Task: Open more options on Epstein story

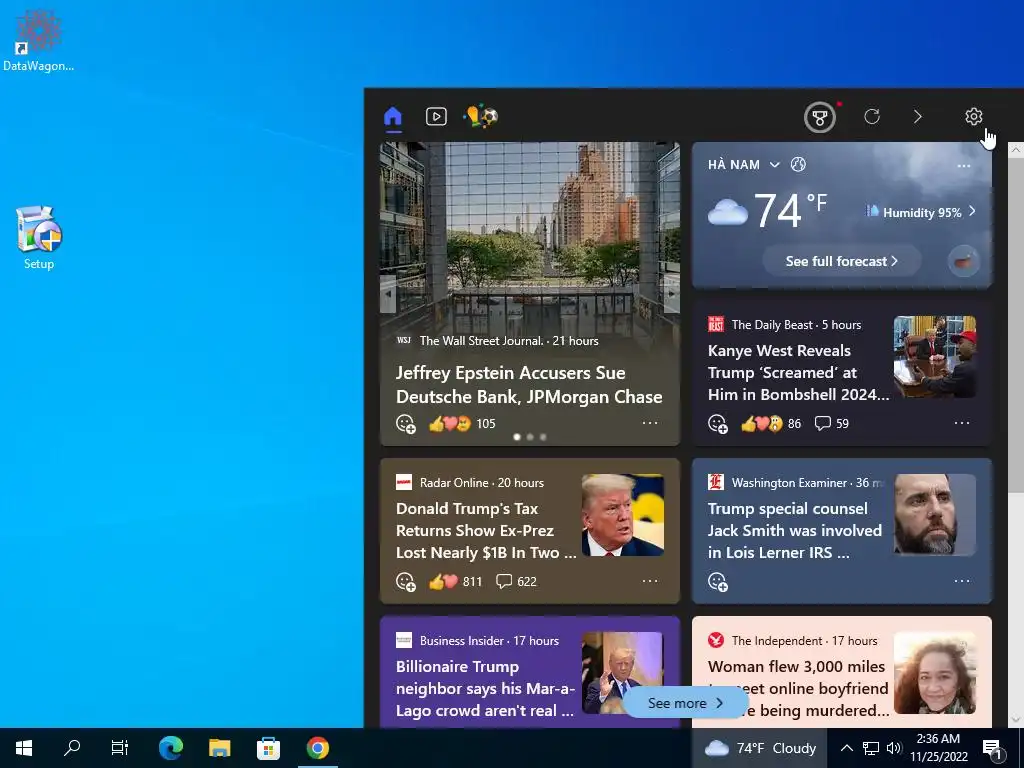Action: tap(650, 423)
